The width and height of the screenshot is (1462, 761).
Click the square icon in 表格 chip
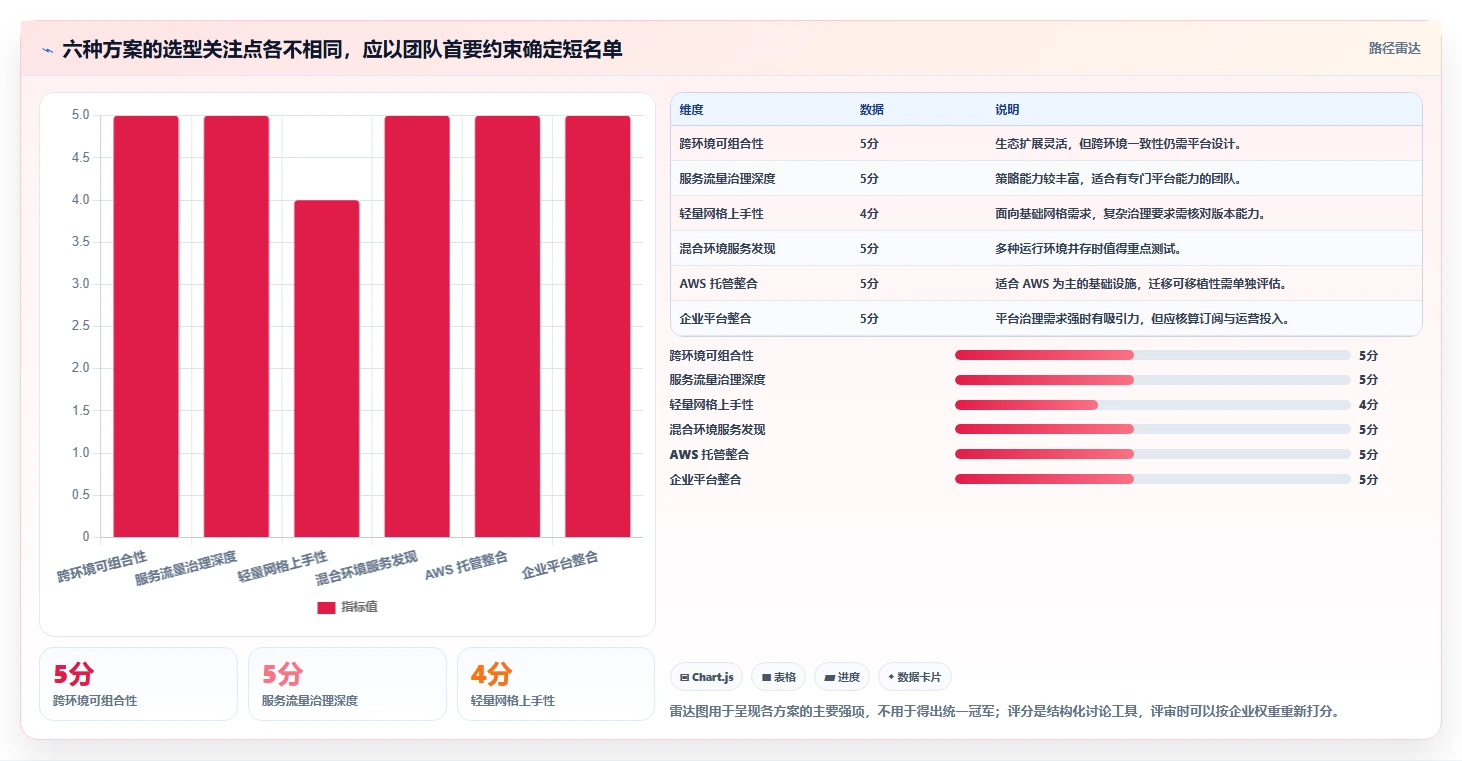(x=766, y=678)
